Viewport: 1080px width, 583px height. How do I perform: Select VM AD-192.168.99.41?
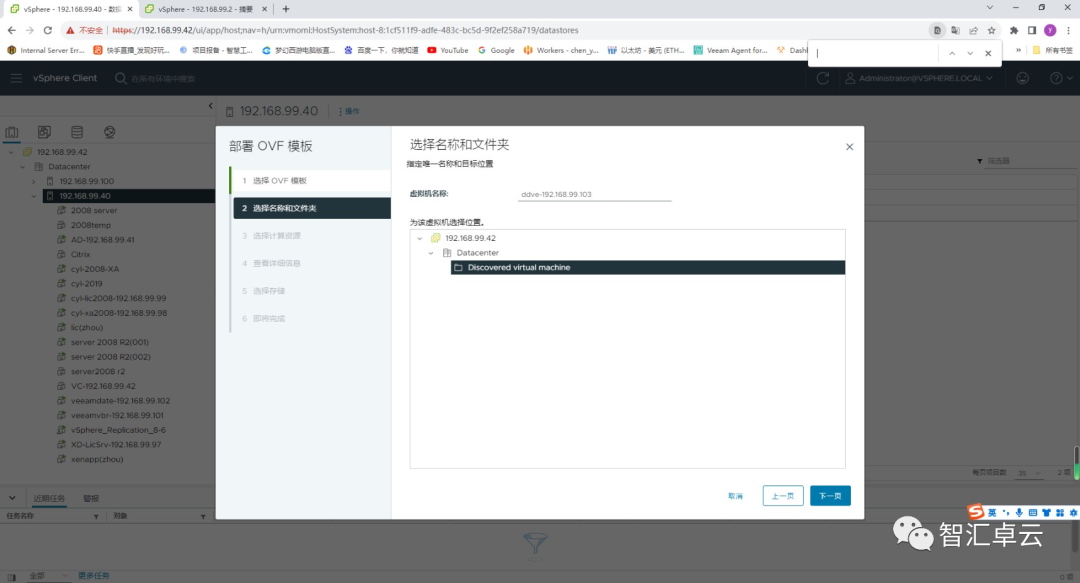tap(103, 240)
